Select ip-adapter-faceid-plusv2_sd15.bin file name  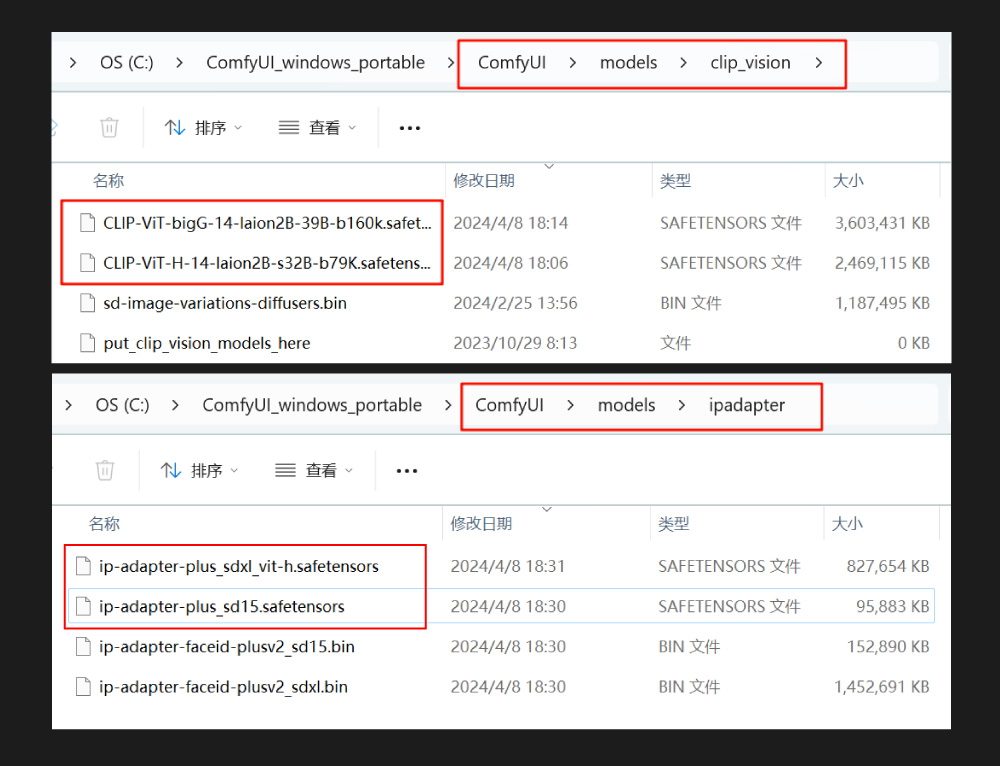226,647
